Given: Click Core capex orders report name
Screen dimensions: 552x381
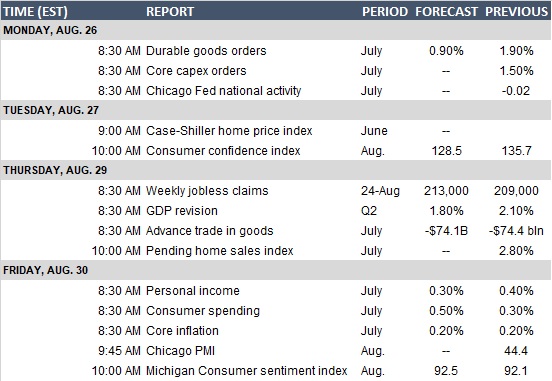Looking at the screenshot, I should [196, 71].
